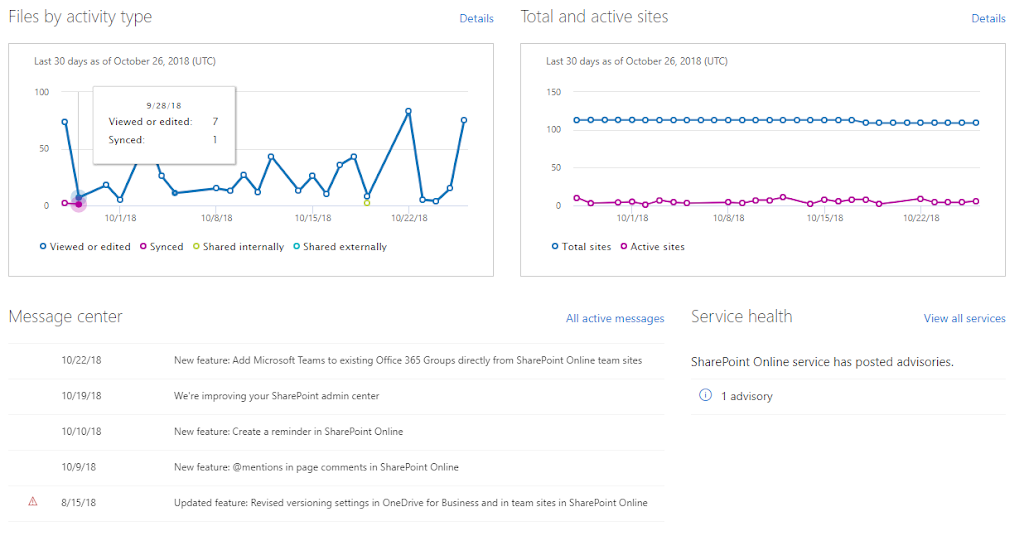
Task: Click the highlighted 9/28/18 Synced data point
Action: click(78, 204)
